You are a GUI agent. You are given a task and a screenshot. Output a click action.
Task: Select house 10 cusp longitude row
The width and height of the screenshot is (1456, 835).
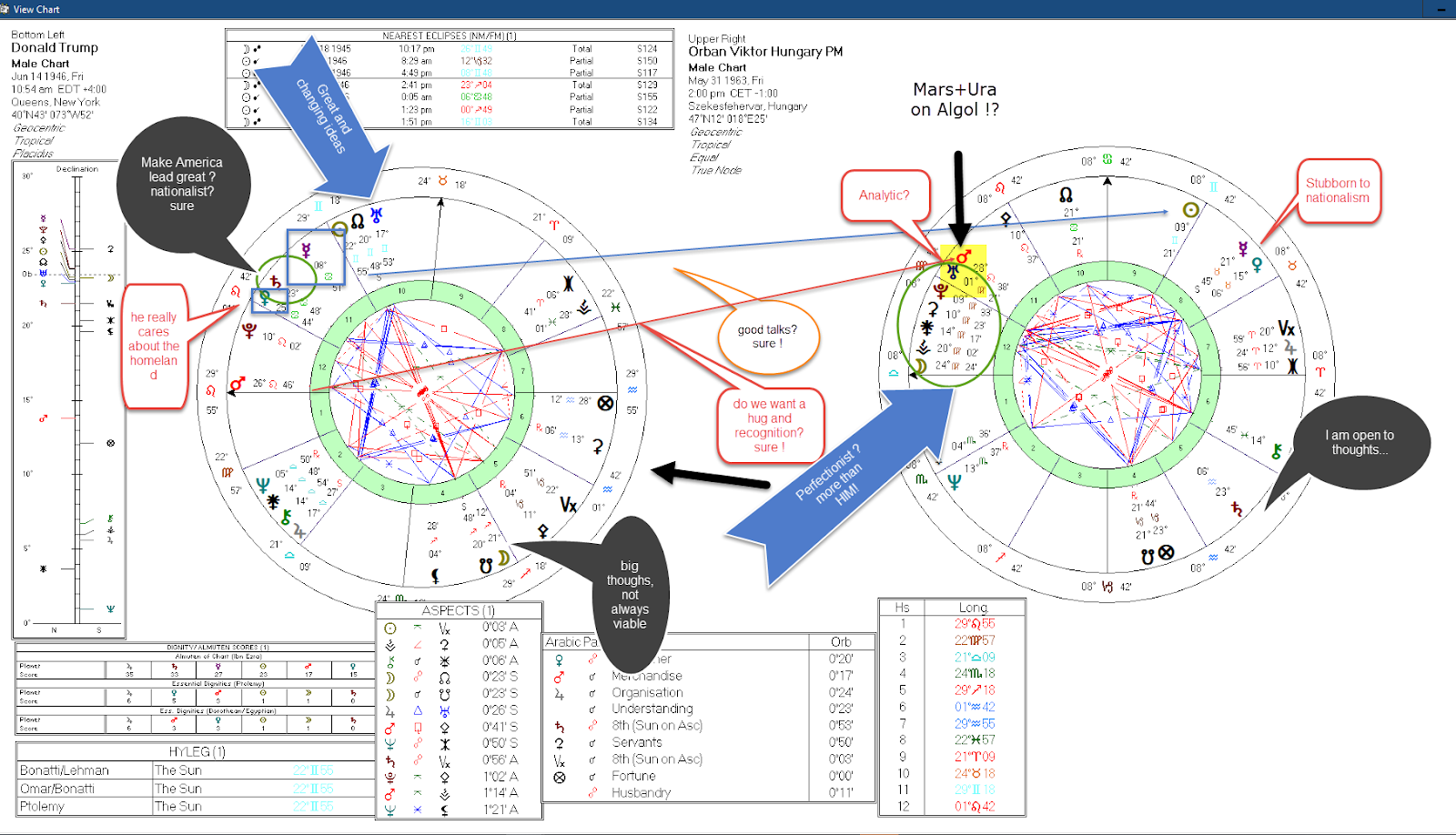pos(952,773)
